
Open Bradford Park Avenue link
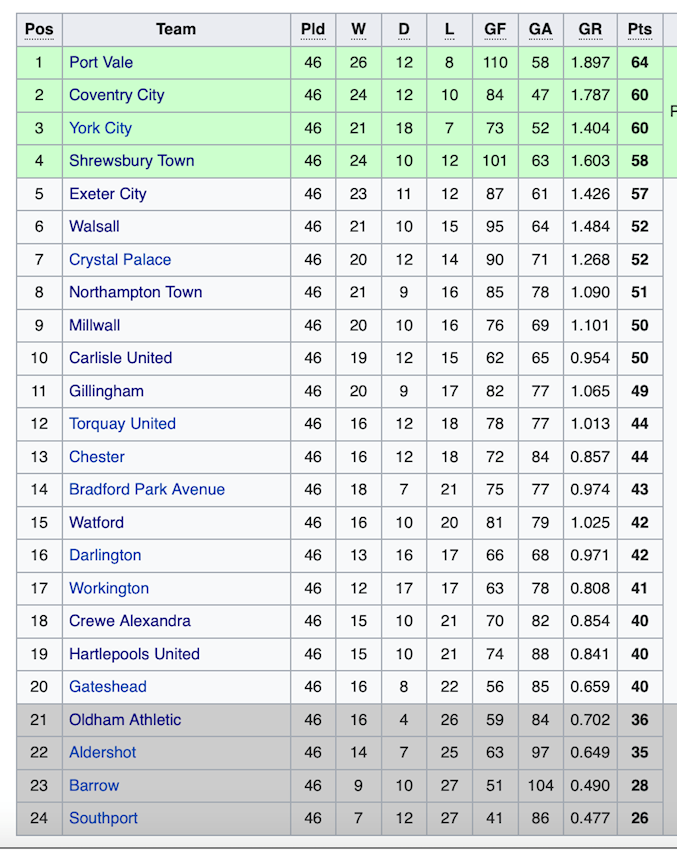pyautogui.click(x=147, y=489)
